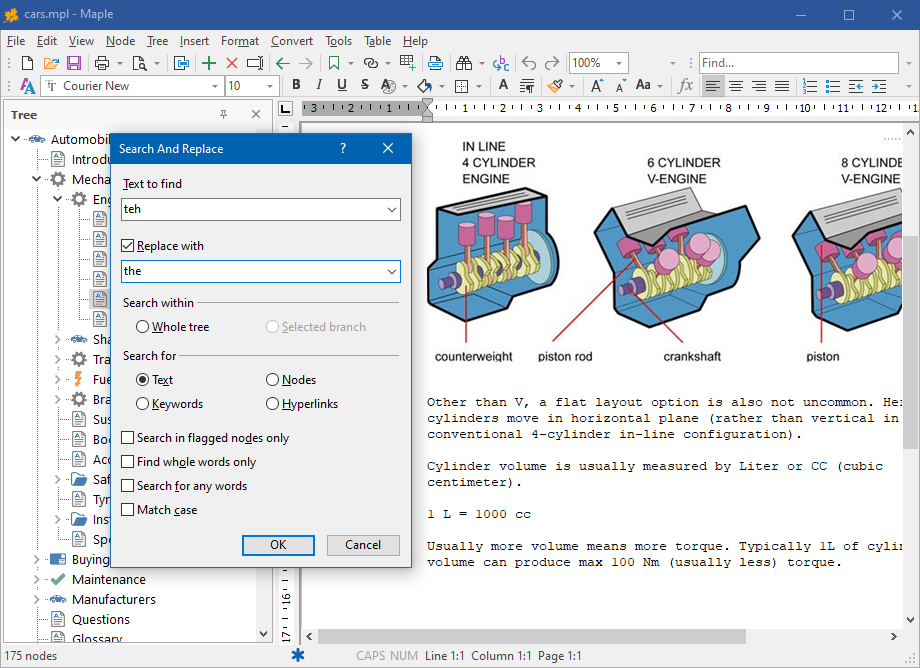Open the Courier New font dropdown
This screenshot has width=920, height=668.
tap(215, 86)
